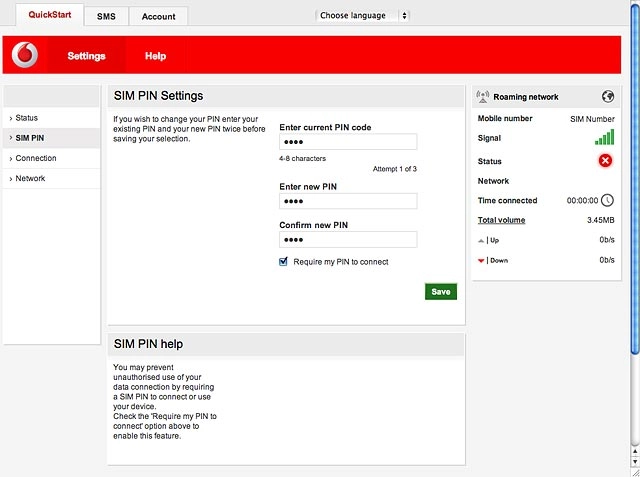Focus the Enter current PIN code field
This screenshot has height=477, width=640.
coord(348,142)
